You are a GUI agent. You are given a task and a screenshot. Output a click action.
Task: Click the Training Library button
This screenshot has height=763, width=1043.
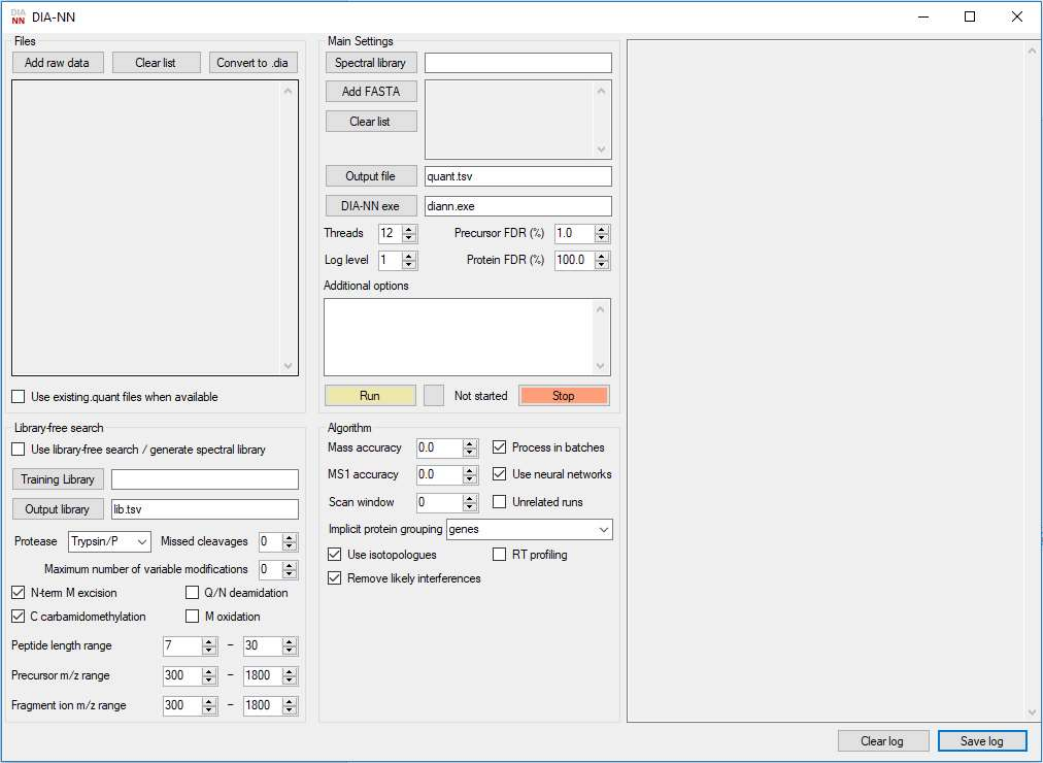(x=58, y=479)
